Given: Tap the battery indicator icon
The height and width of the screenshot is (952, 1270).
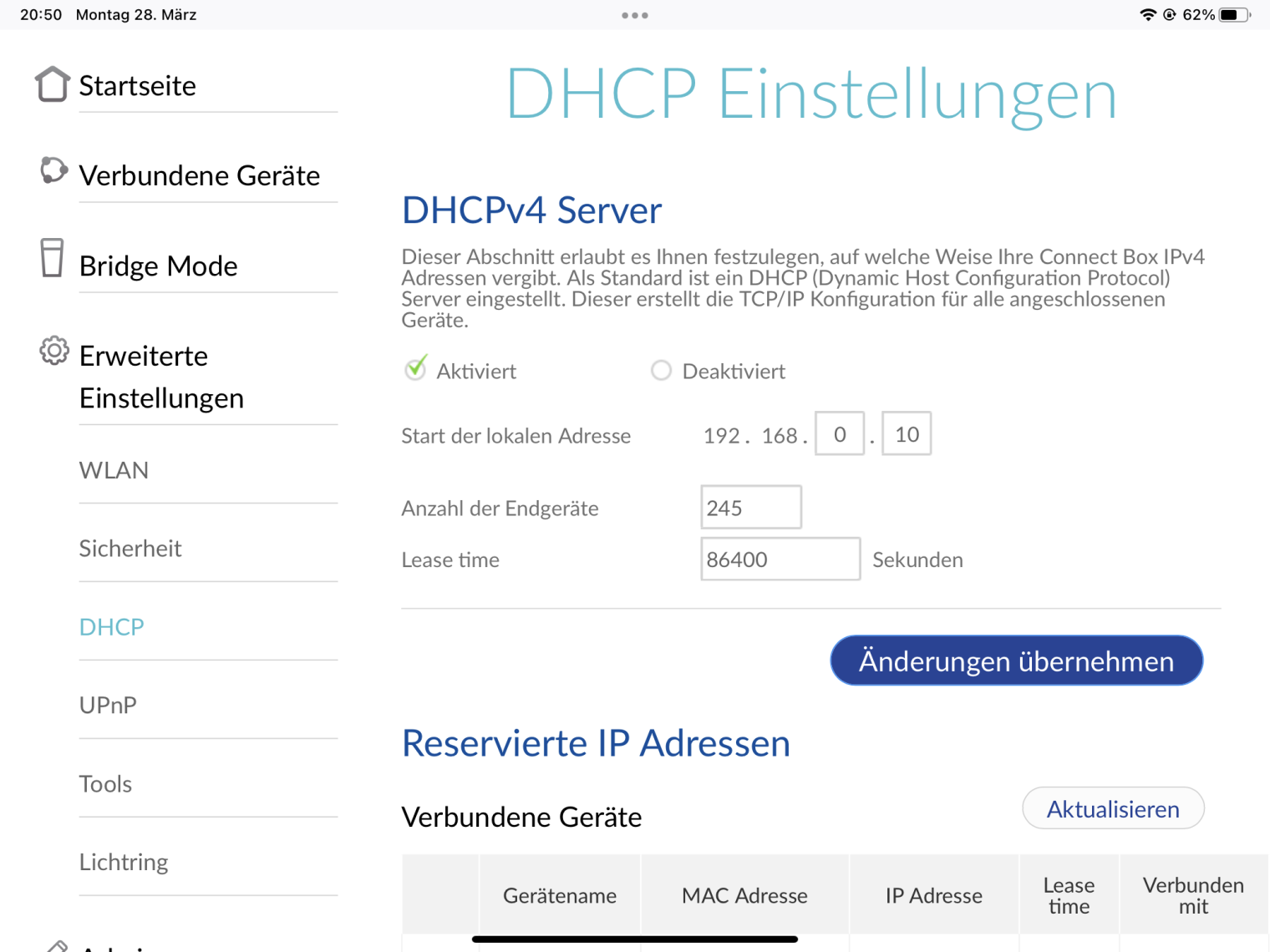Looking at the screenshot, I should click(1234, 15).
